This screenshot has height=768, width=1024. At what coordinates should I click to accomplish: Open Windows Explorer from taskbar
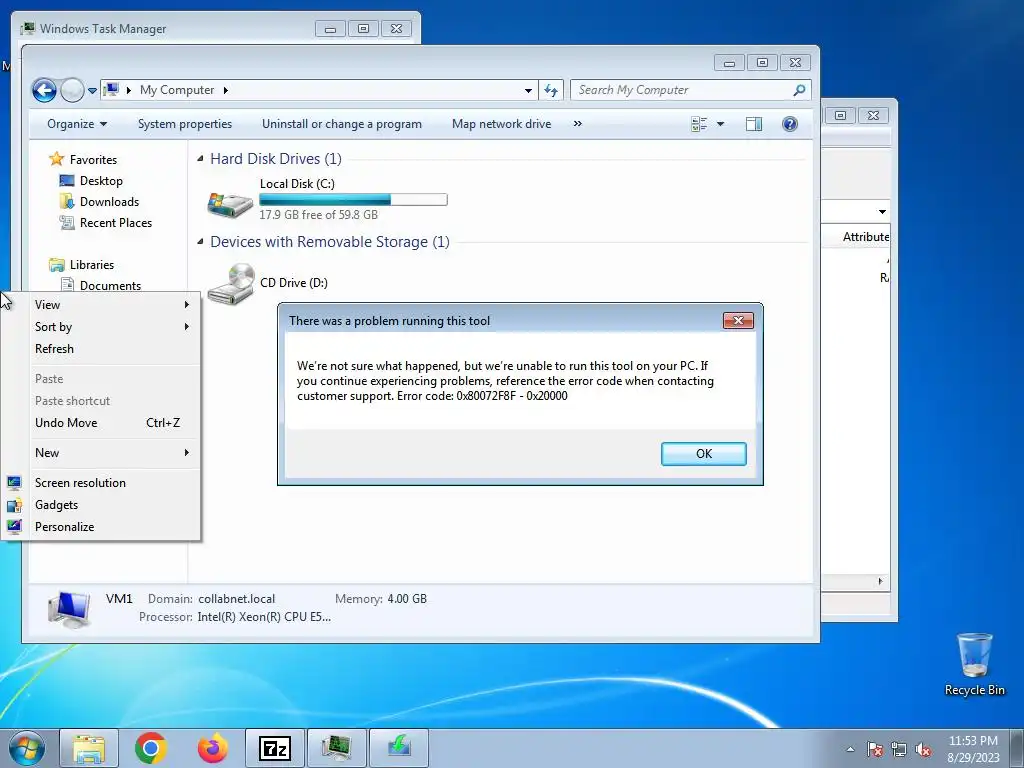coord(89,748)
